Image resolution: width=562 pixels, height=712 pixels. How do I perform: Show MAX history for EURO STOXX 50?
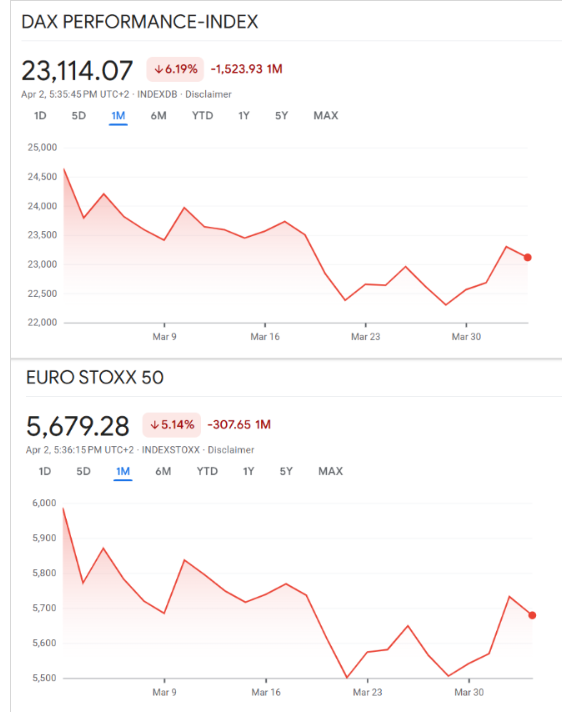tap(330, 471)
